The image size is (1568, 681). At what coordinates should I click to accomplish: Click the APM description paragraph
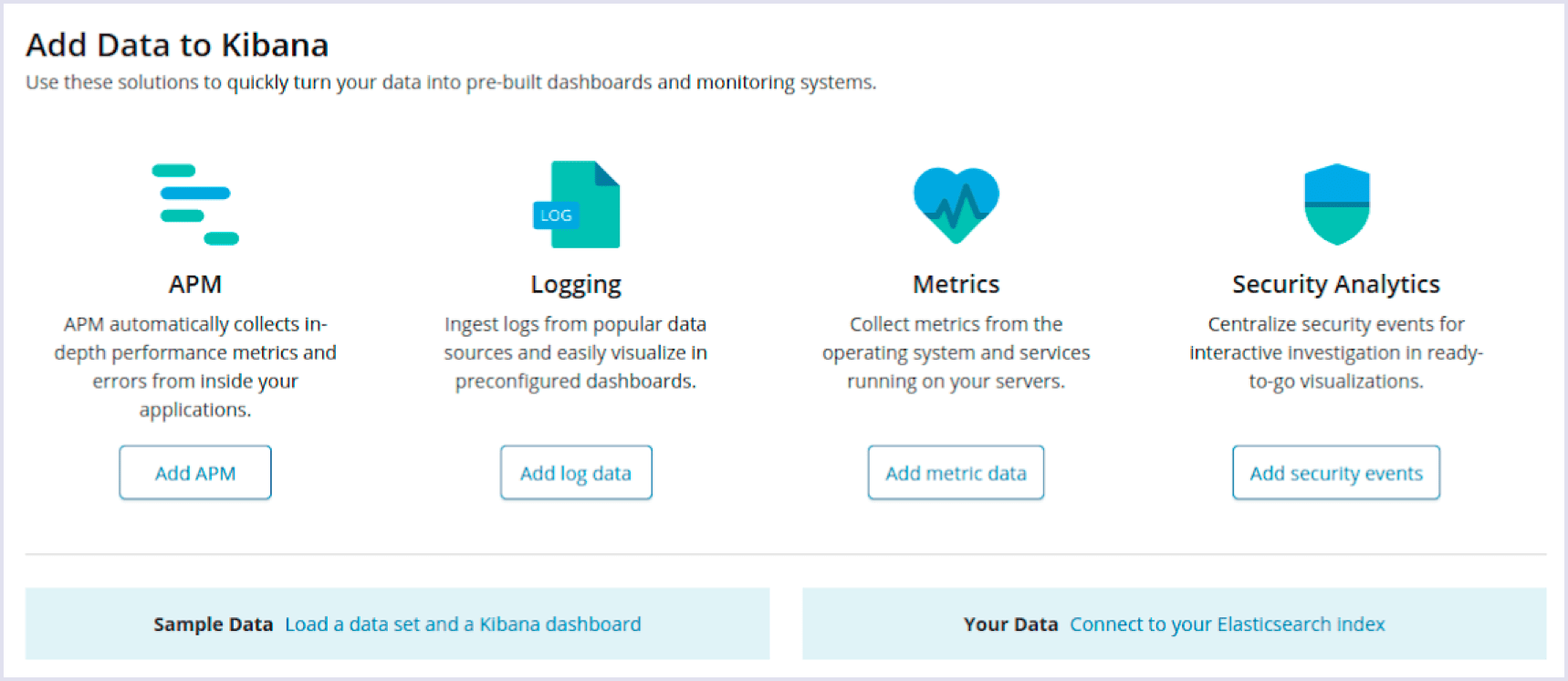tap(195, 367)
